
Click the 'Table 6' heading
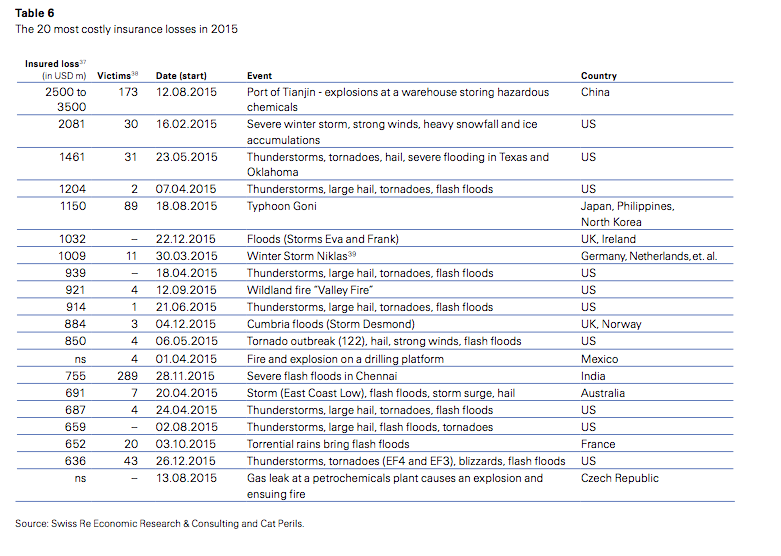pyautogui.click(x=34, y=14)
